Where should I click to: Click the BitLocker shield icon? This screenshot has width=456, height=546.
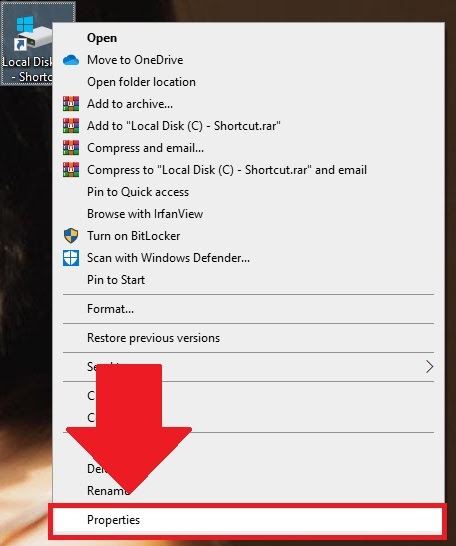click(x=71, y=236)
